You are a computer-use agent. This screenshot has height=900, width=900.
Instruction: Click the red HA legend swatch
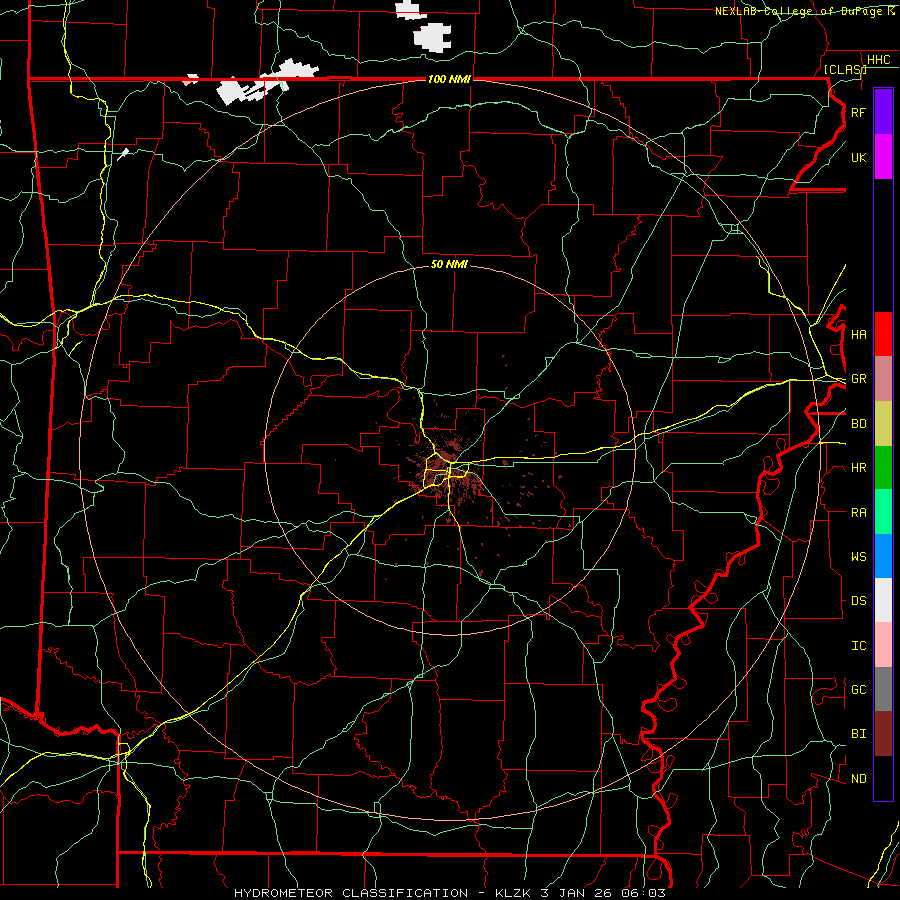click(x=883, y=334)
